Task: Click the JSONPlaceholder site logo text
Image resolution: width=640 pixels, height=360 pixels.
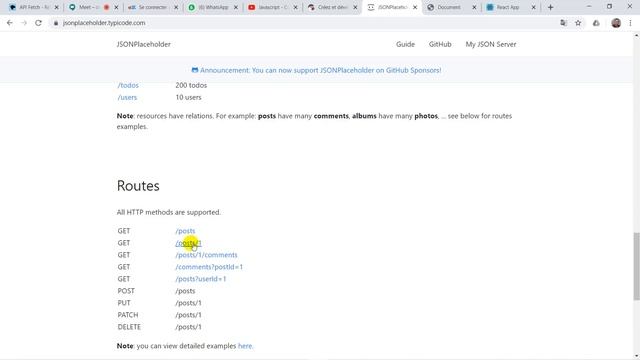Action: coord(144,44)
